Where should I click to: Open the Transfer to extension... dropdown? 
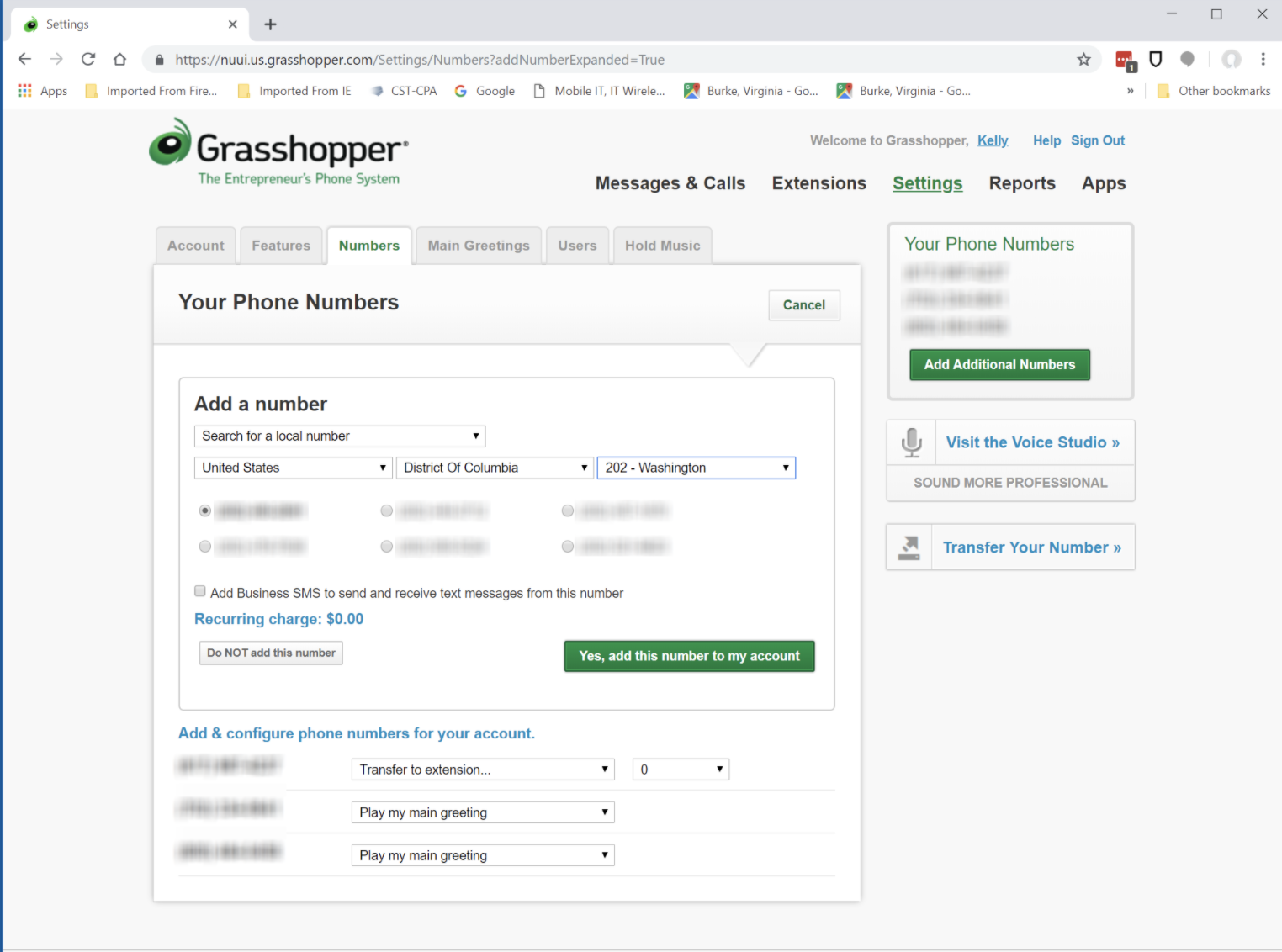[483, 770]
